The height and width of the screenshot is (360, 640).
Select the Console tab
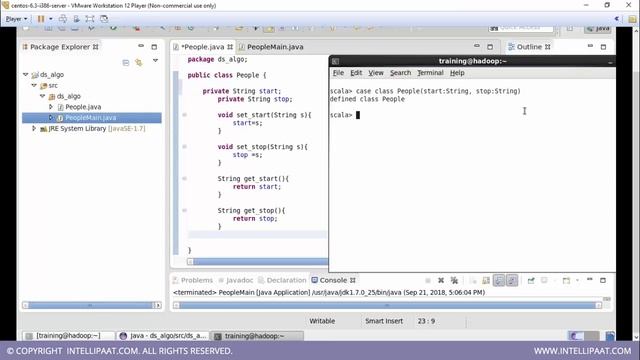333,280
